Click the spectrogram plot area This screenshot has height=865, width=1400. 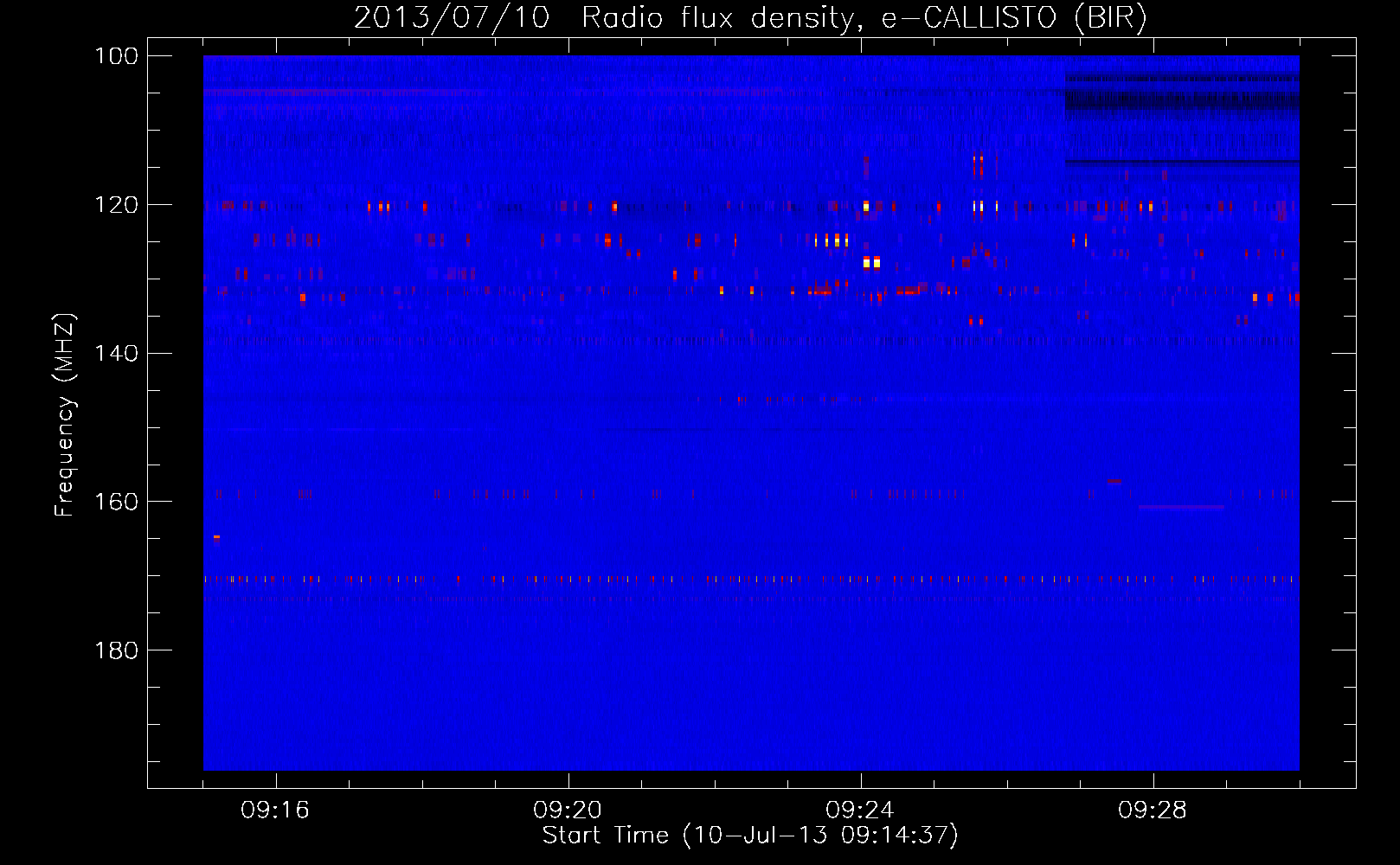tap(751, 413)
